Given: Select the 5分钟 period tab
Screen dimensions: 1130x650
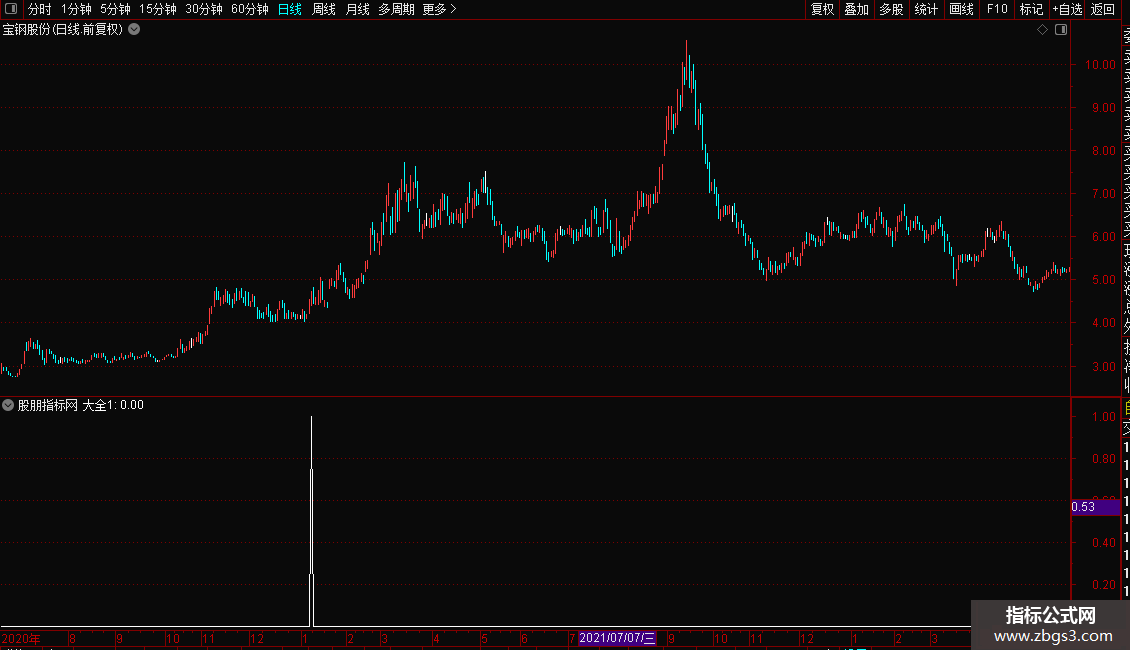Looking at the screenshot, I should pyautogui.click(x=115, y=9).
